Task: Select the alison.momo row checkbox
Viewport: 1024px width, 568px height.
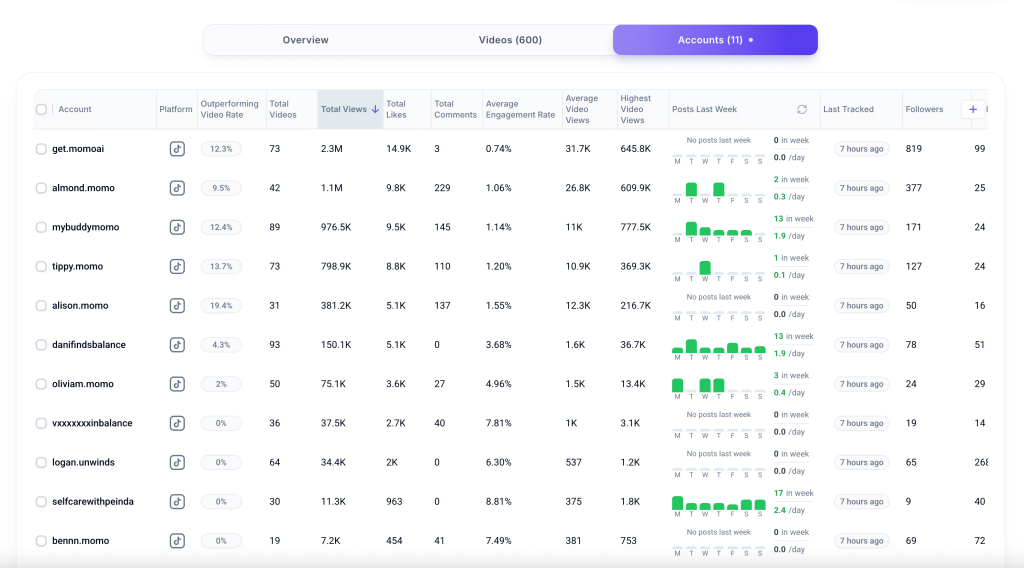Action: pyautogui.click(x=41, y=306)
